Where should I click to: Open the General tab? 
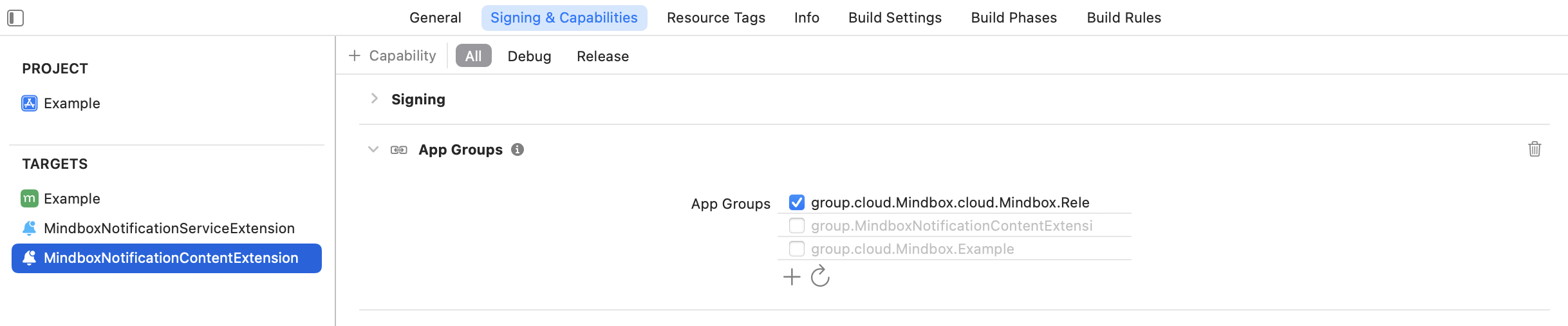click(x=435, y=18)
